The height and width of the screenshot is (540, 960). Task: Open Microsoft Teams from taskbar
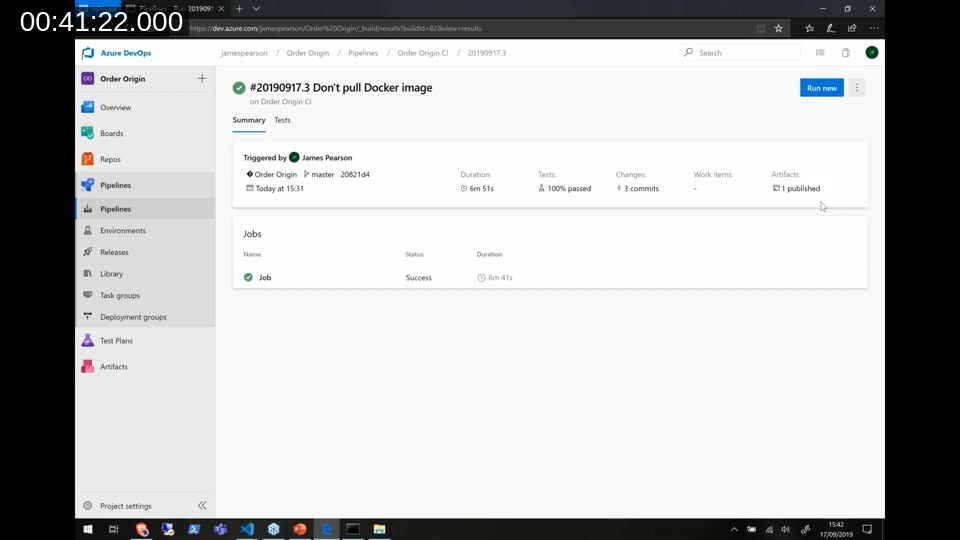(221, 529)
